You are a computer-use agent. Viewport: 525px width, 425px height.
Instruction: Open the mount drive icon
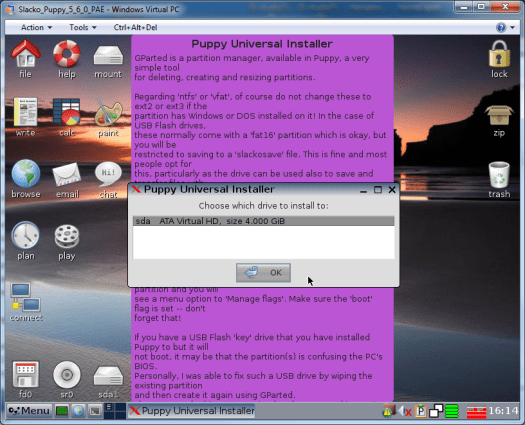click(108, 55)
